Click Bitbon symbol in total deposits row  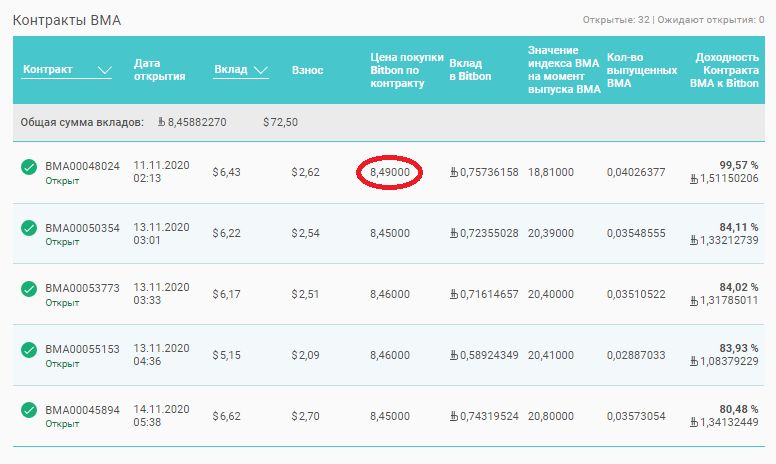[x=161, y=122]
